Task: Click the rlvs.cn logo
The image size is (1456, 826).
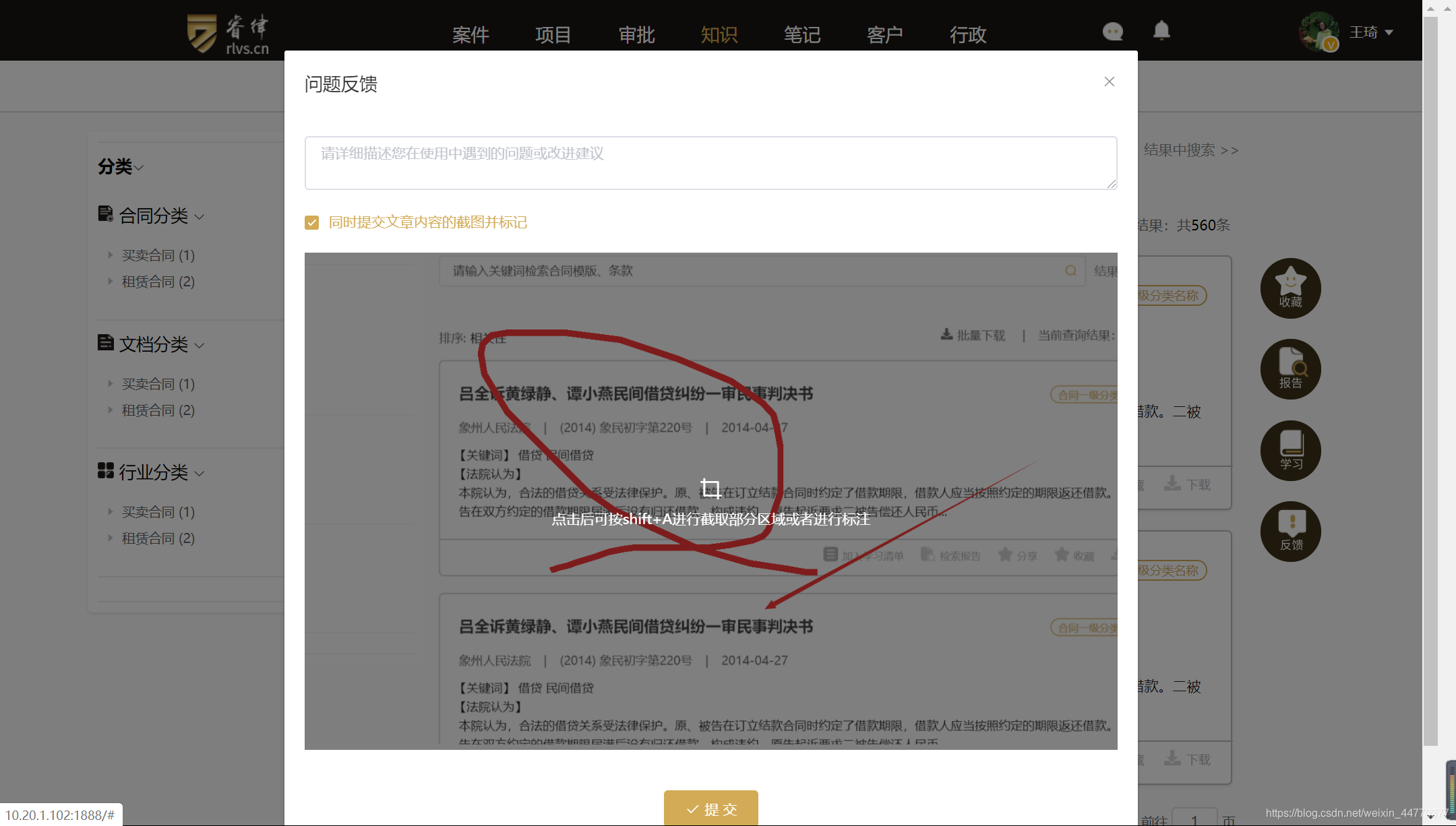Action: tap(228, 34)
